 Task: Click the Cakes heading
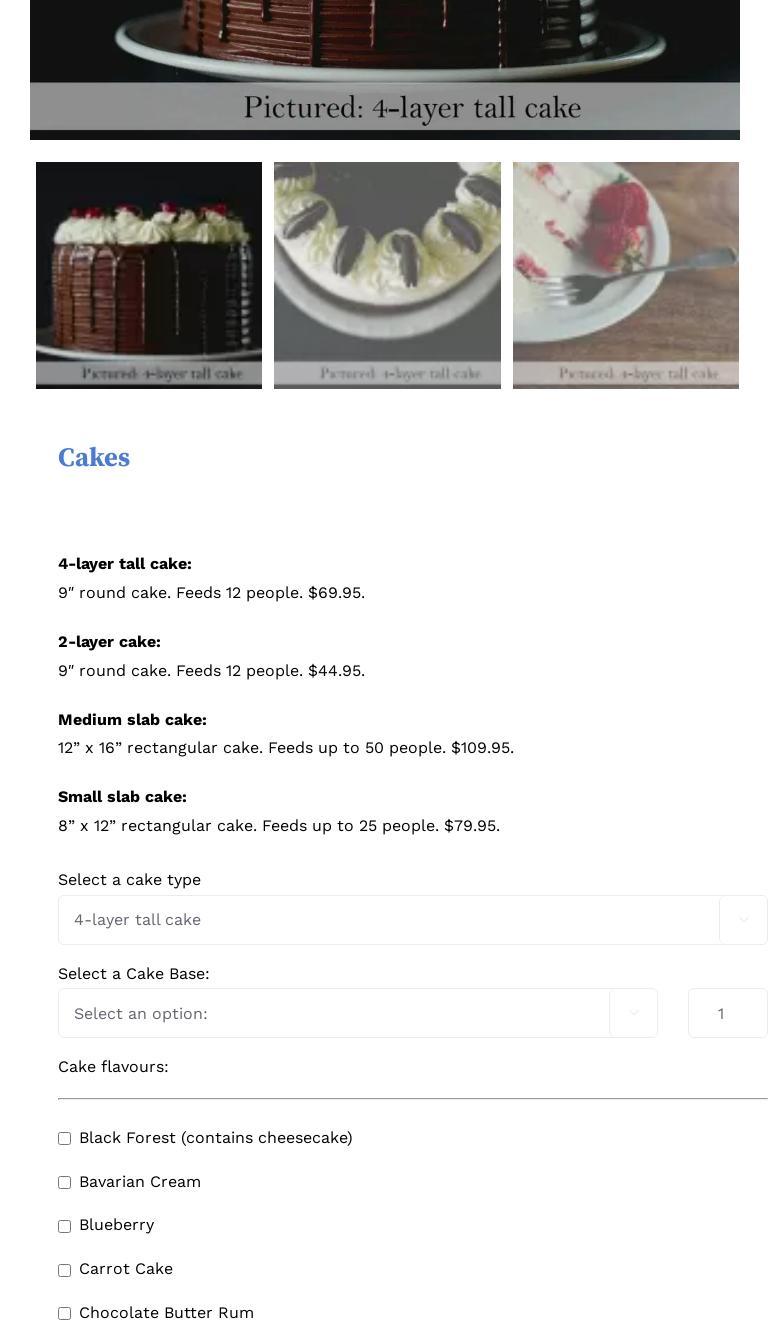(94, 457)
